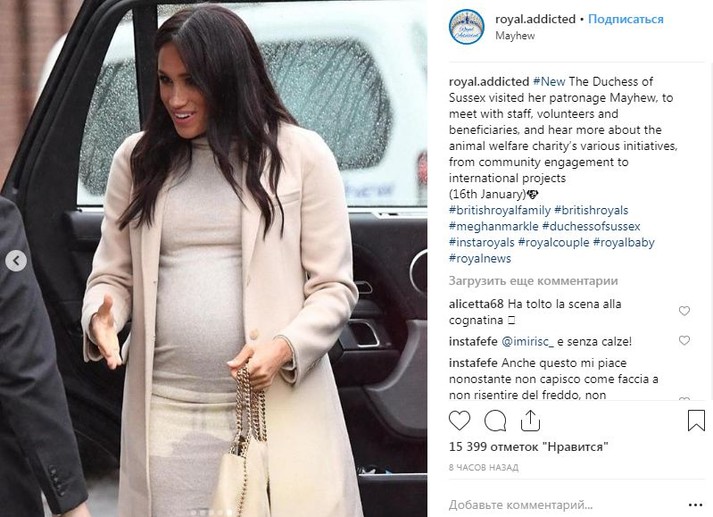Screen dimensions: 713x517
Task: Open royal.addicted profile avatar
Action: [466, 26]
